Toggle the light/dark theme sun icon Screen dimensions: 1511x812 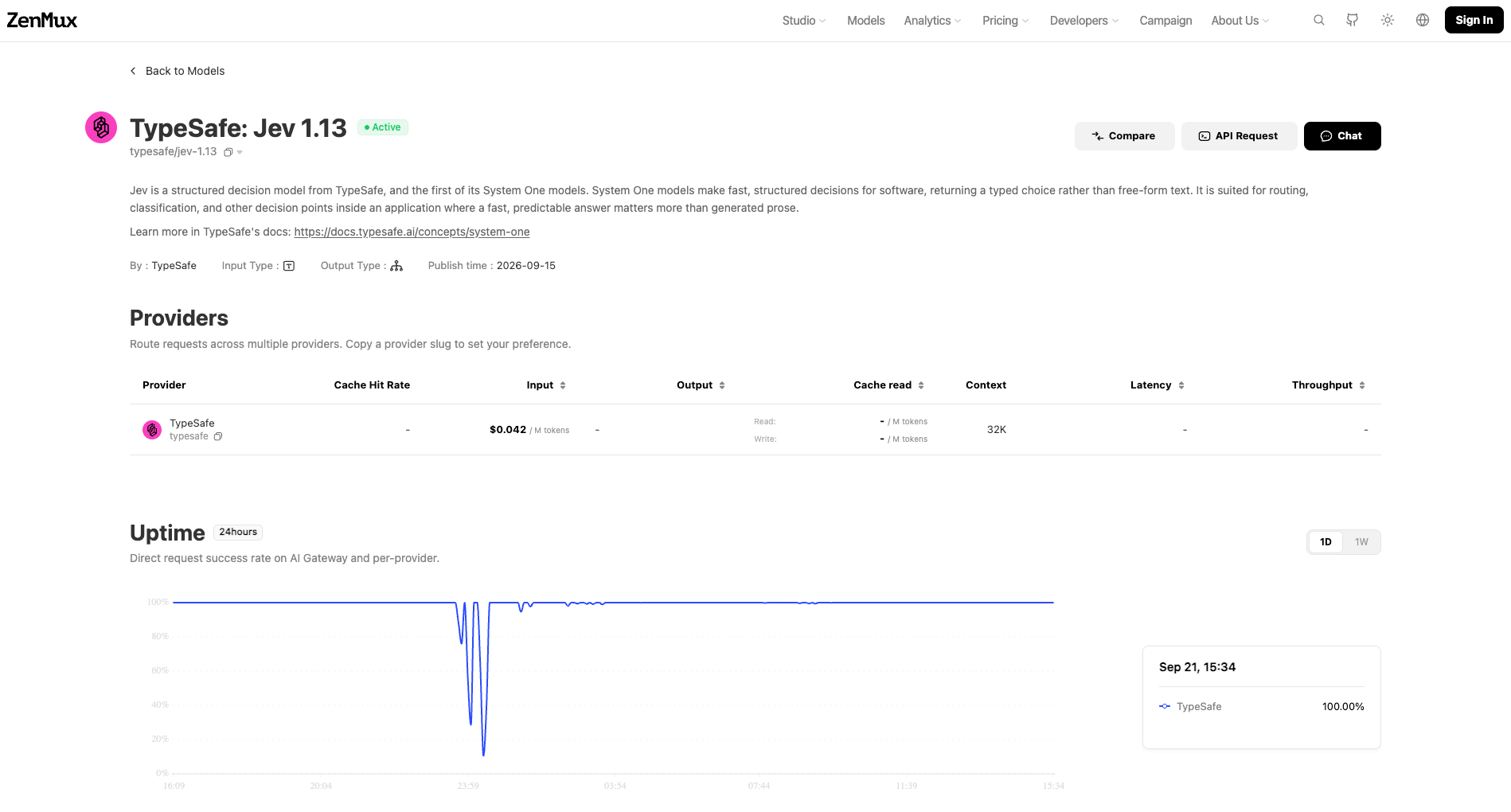pyautogui.click(x=1388, y=20)
